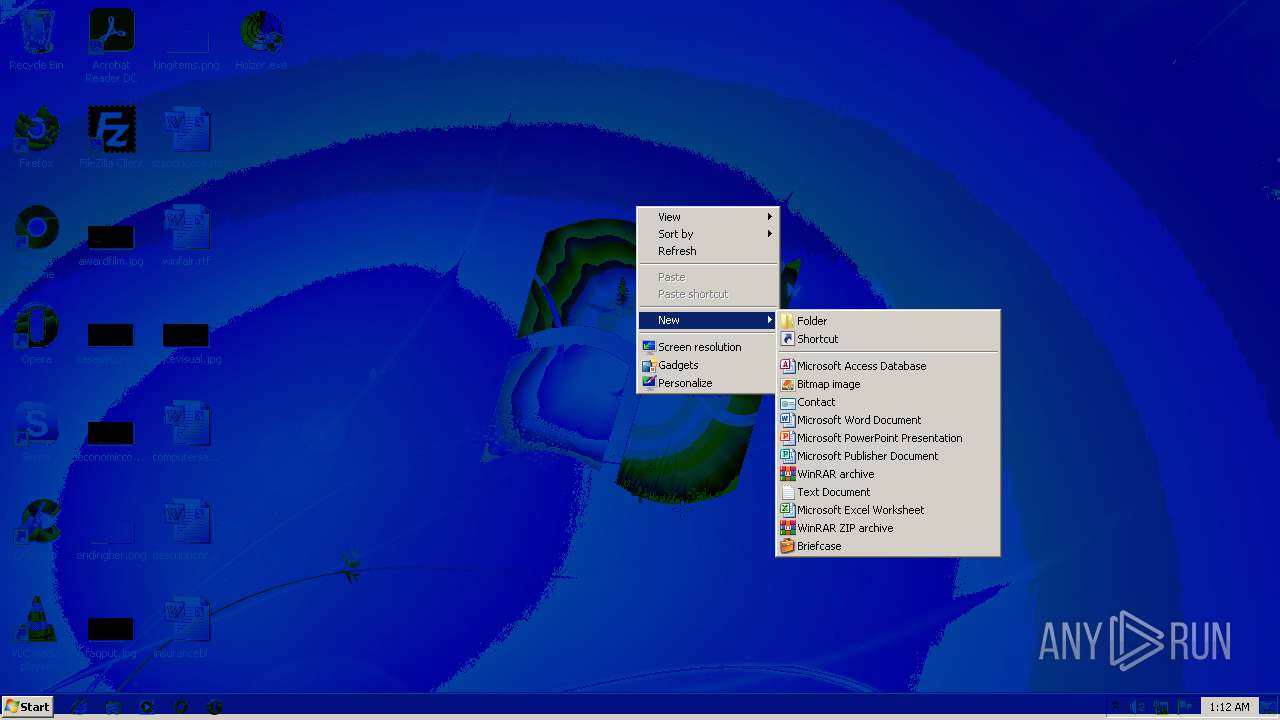Viewport: 1280px width, 720px height.
Task: Select the FileZilla Client desktop shortcut
Action: click(x=111, y=138)
